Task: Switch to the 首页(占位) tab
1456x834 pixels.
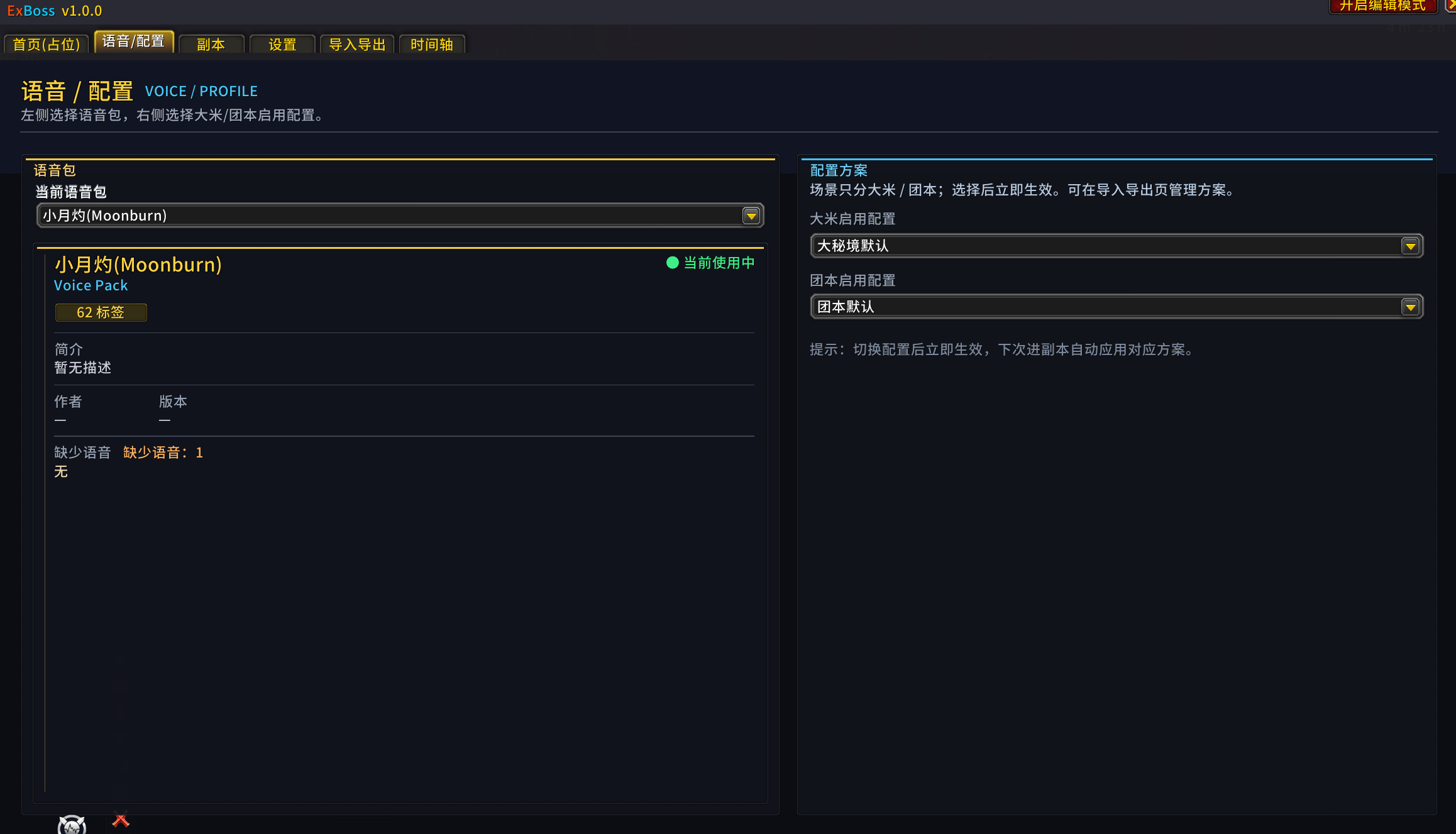Action: point(47,44)
